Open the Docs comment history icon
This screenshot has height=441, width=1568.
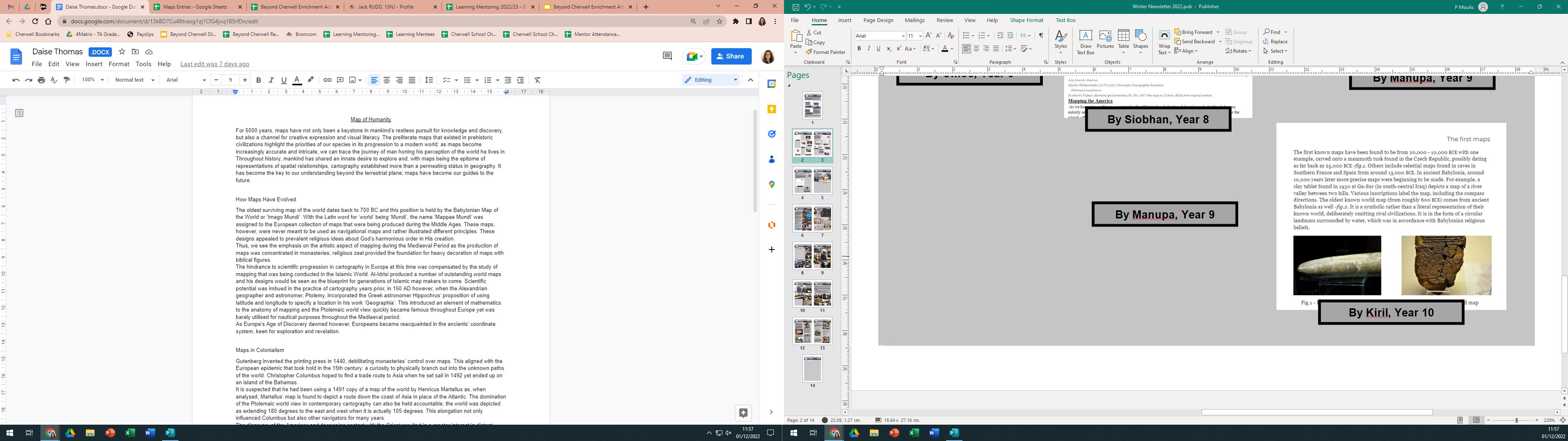coord(667,56)
